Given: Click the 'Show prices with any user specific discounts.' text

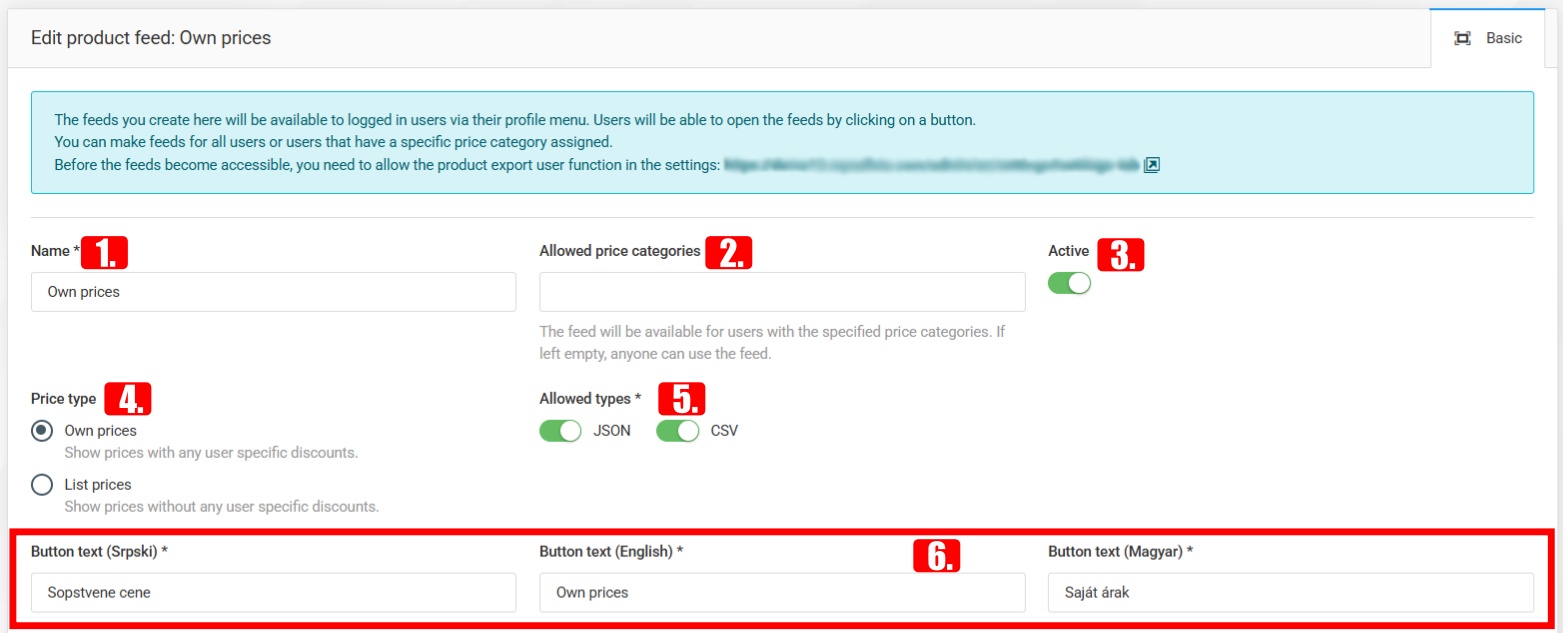Looking at the screenshot, I should pyautogui.click(x=211, y=453).
